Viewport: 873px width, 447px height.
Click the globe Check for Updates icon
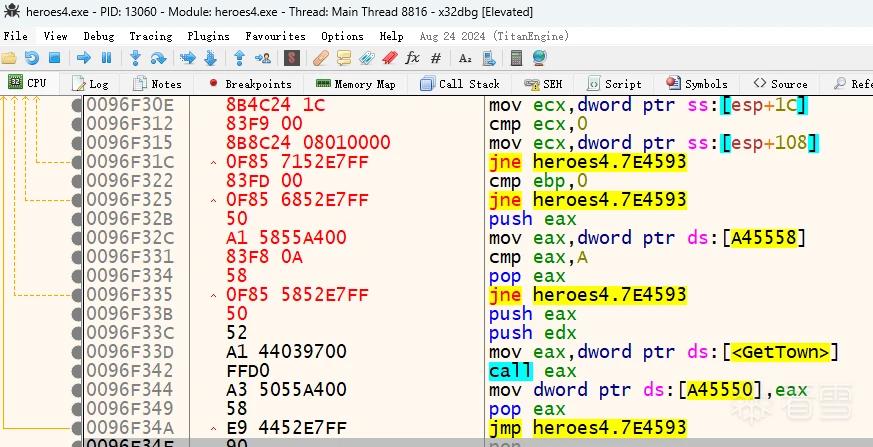pos(540,58)
